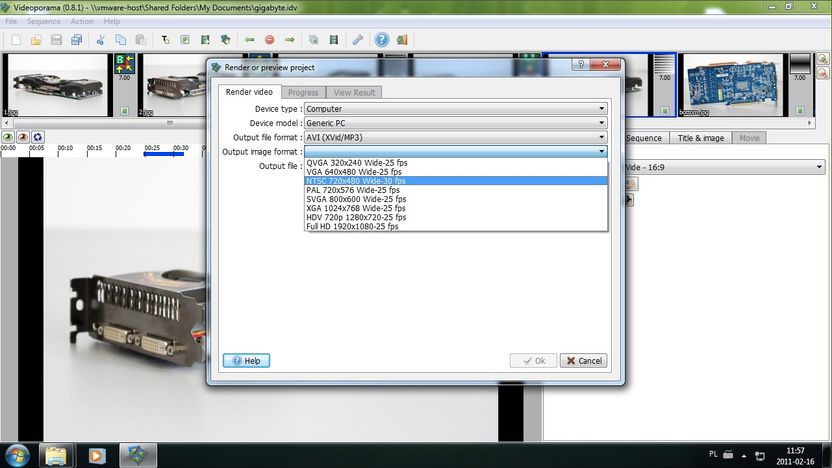Click the striped transition icon before the bottom.jpg thumbnail
This screenshot has height=468, width=832.
[664, 64]
